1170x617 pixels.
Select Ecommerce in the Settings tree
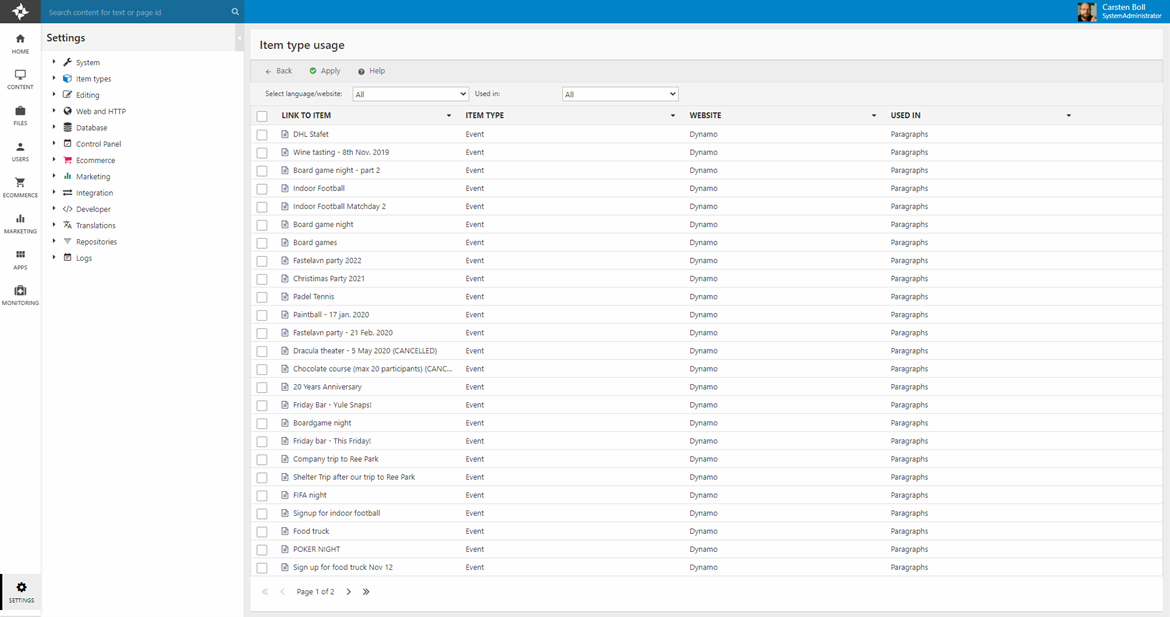click(x=95, y=160)
